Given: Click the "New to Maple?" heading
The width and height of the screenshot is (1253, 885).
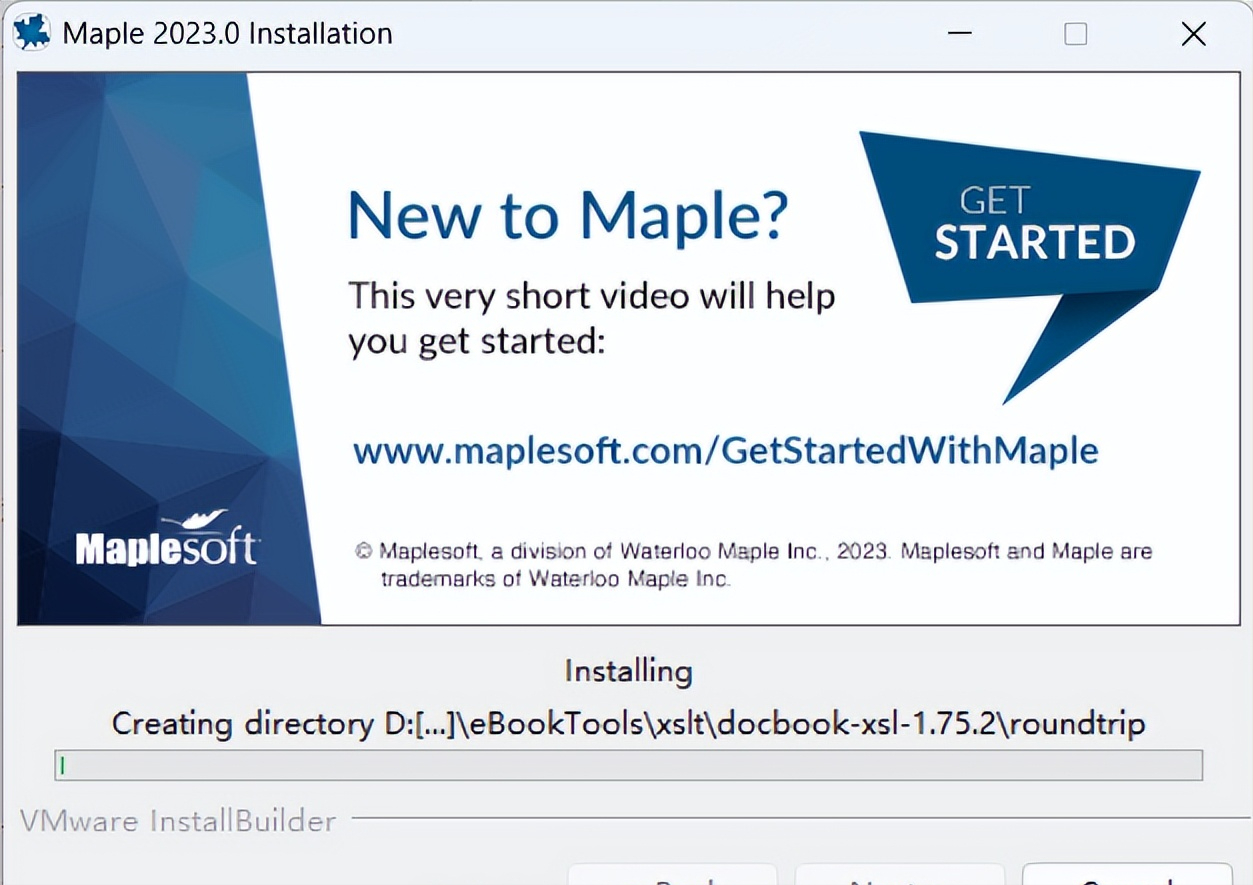Looking at the screenshot, I should coord(567,214).
